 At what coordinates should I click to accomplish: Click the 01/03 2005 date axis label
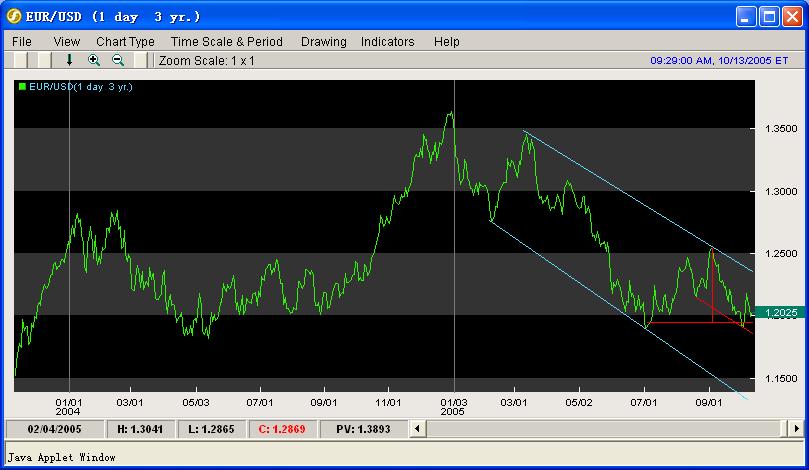point(454,407)
